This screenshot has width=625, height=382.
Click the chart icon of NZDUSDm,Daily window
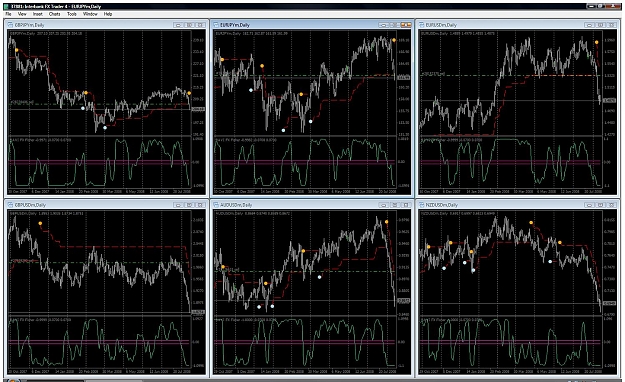pos(422,205)
